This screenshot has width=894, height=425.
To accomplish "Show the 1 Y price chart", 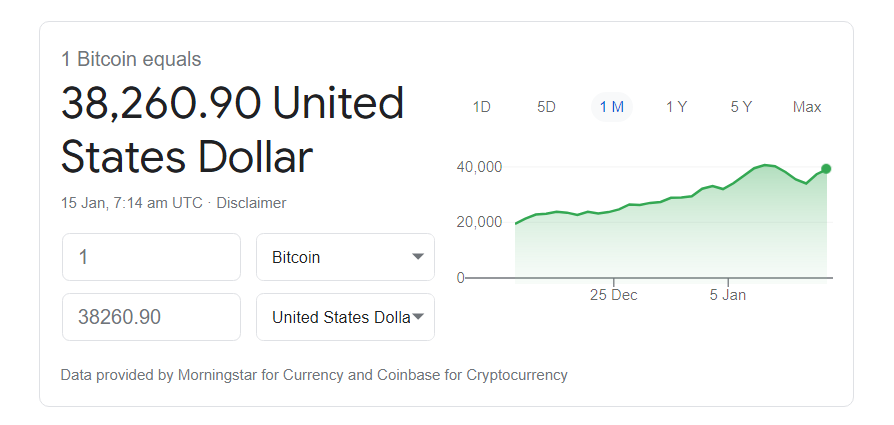I will (676, 107).
